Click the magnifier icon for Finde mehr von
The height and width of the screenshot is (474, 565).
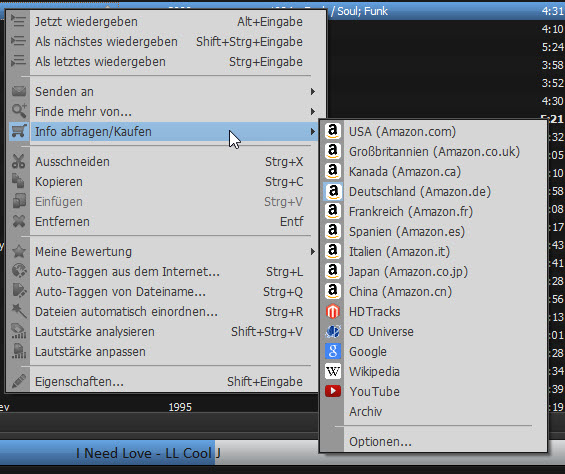click(x=19, y=111)
